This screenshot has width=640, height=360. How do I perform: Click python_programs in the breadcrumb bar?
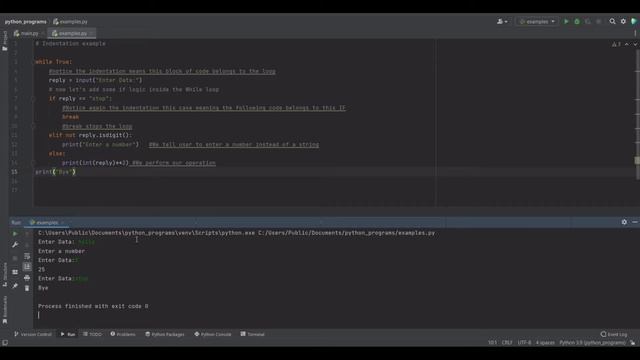pyautogui.click(x=26, y=22)
